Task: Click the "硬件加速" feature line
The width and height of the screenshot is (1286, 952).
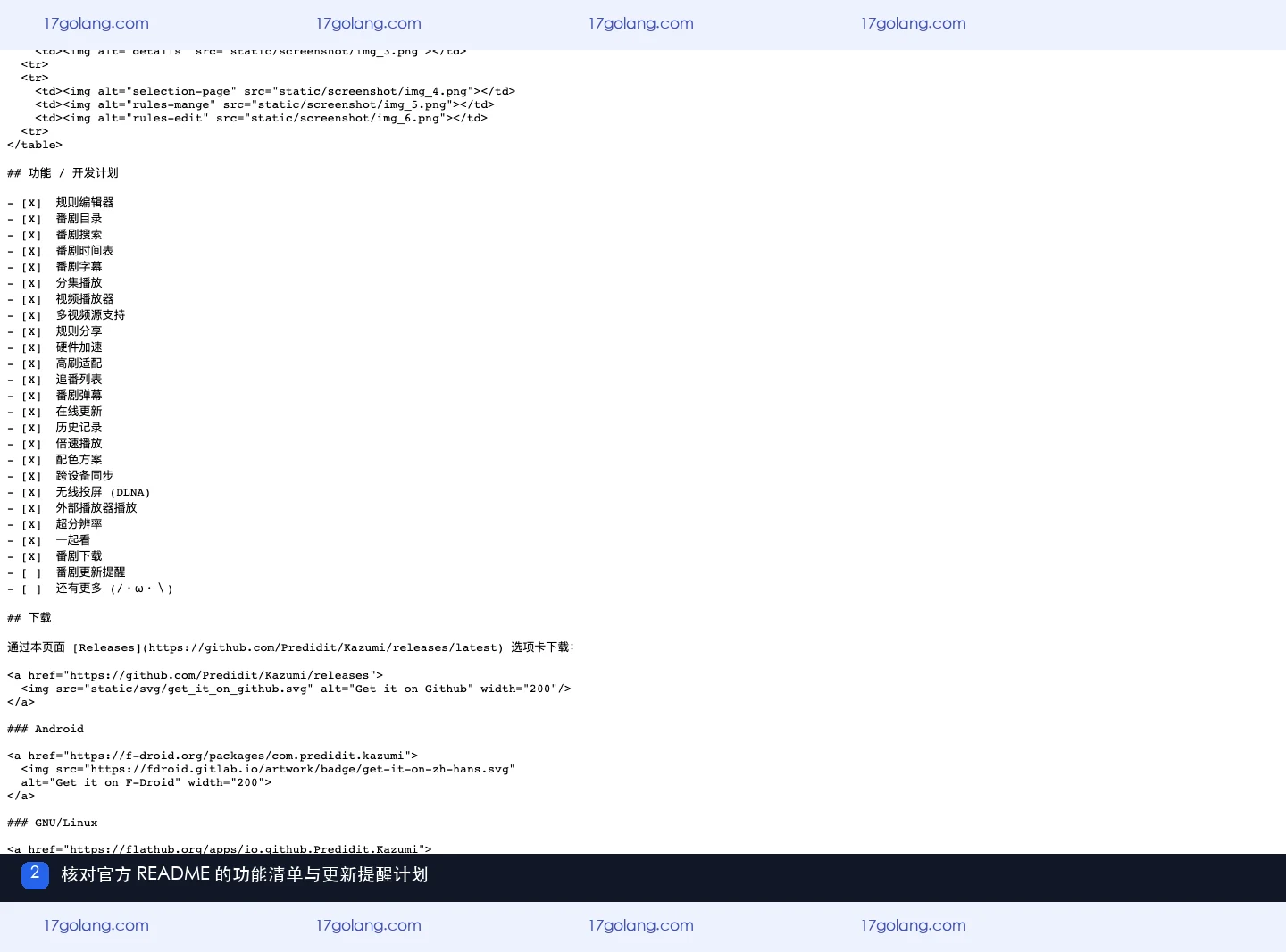Action: 54,347
